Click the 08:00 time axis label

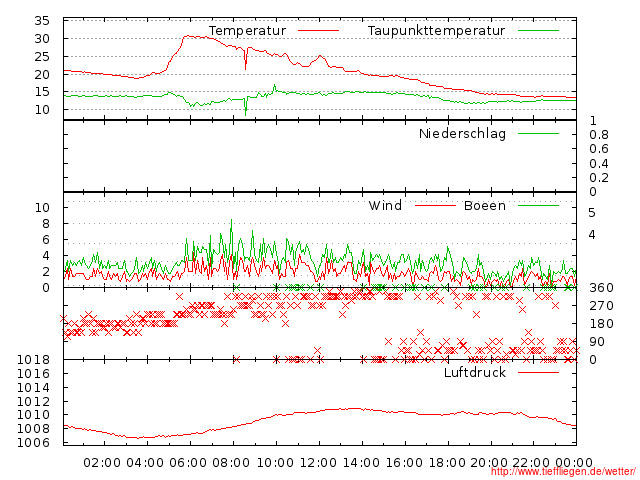[x=231, y=463]
